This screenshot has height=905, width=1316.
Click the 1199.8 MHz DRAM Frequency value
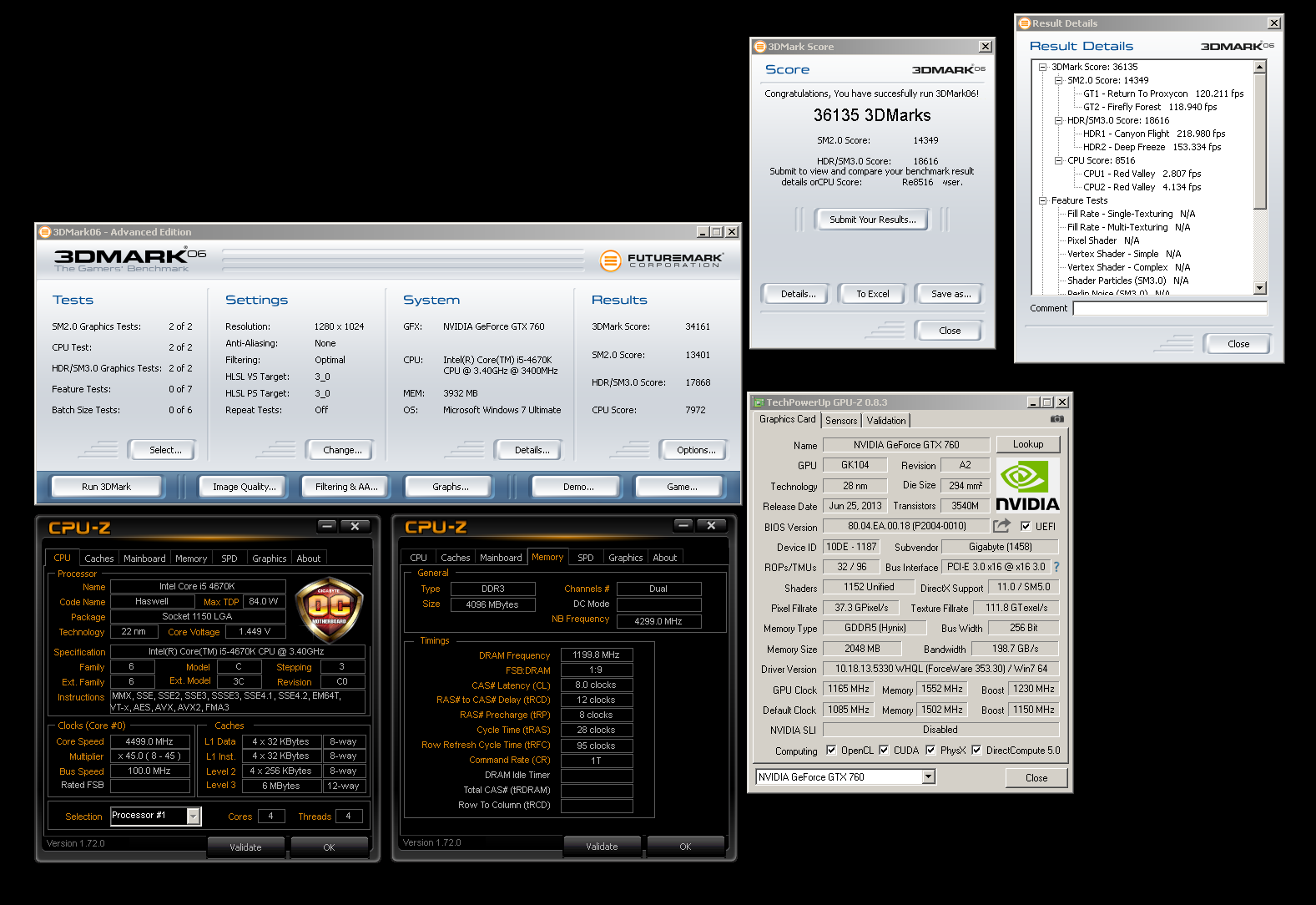click(x=597, y=655)
